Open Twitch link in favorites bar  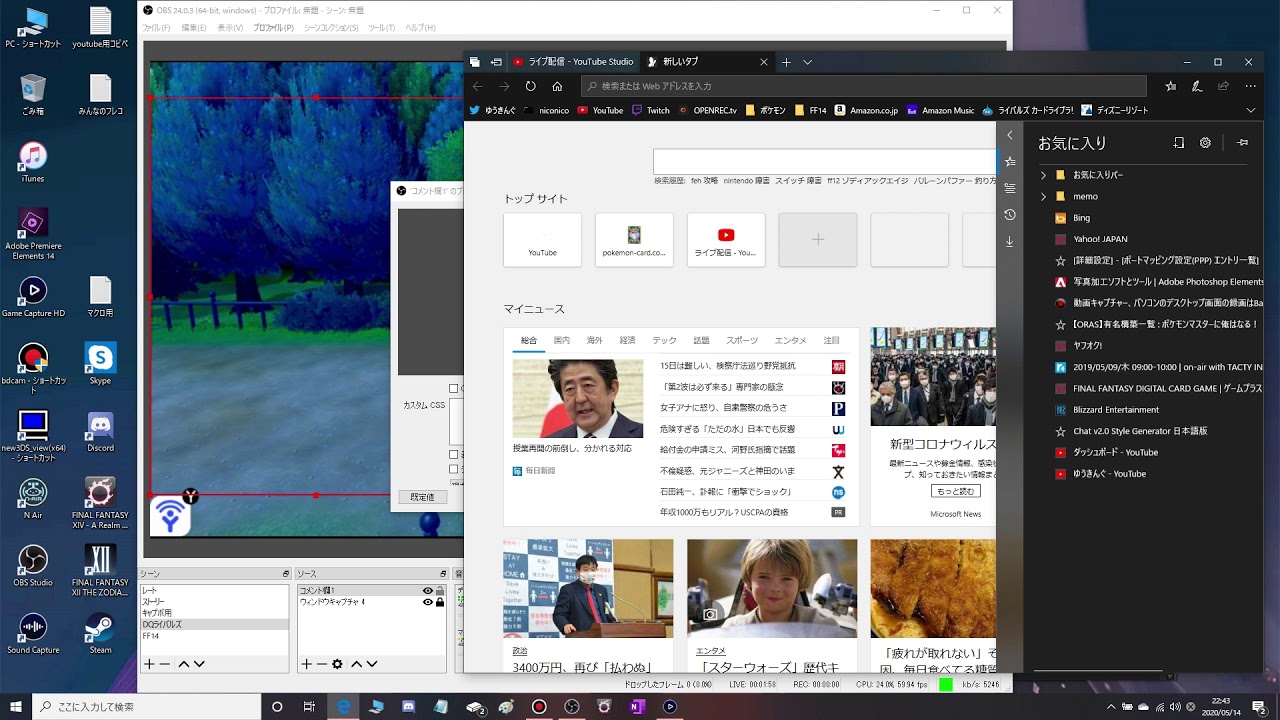(651, 110)
